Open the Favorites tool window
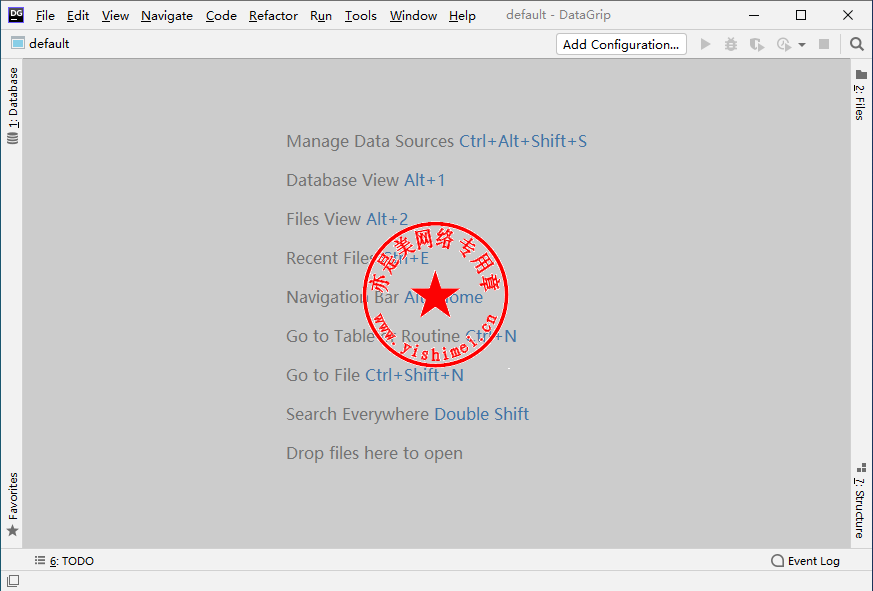873x591 pixels. (x=13, y=504)
